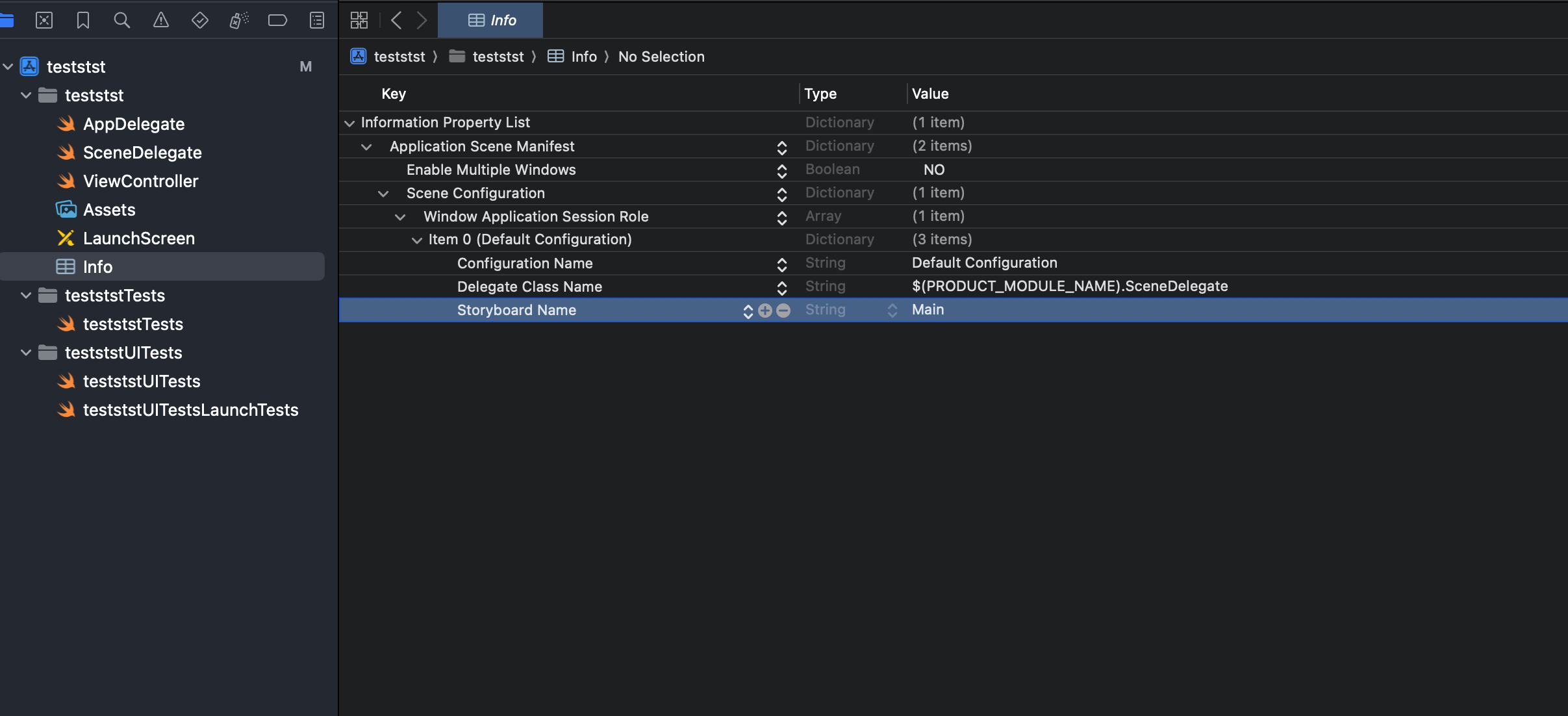Image resolution: width=1568 pixels, height=716 pixels.
Task: Open key picker for Configuration Name
Action: [x=782, y=264]
